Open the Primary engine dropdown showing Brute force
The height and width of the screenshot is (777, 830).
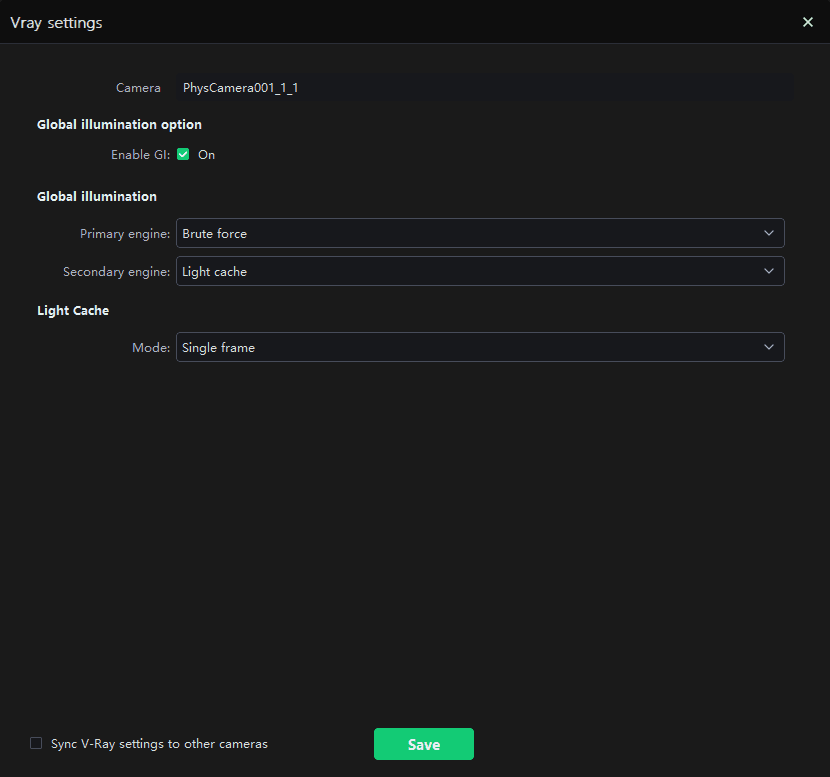(x=468, y=233)
